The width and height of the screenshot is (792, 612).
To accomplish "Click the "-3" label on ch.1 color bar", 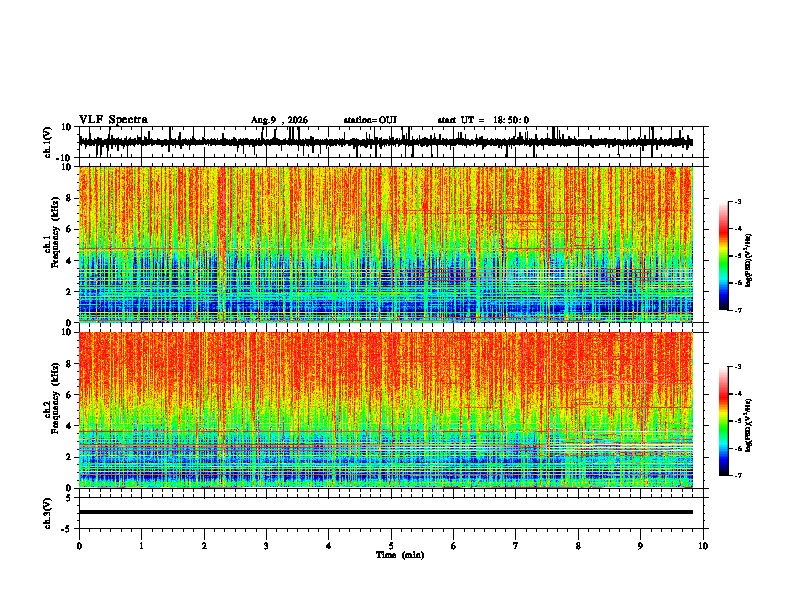I will tap(738, 202).
